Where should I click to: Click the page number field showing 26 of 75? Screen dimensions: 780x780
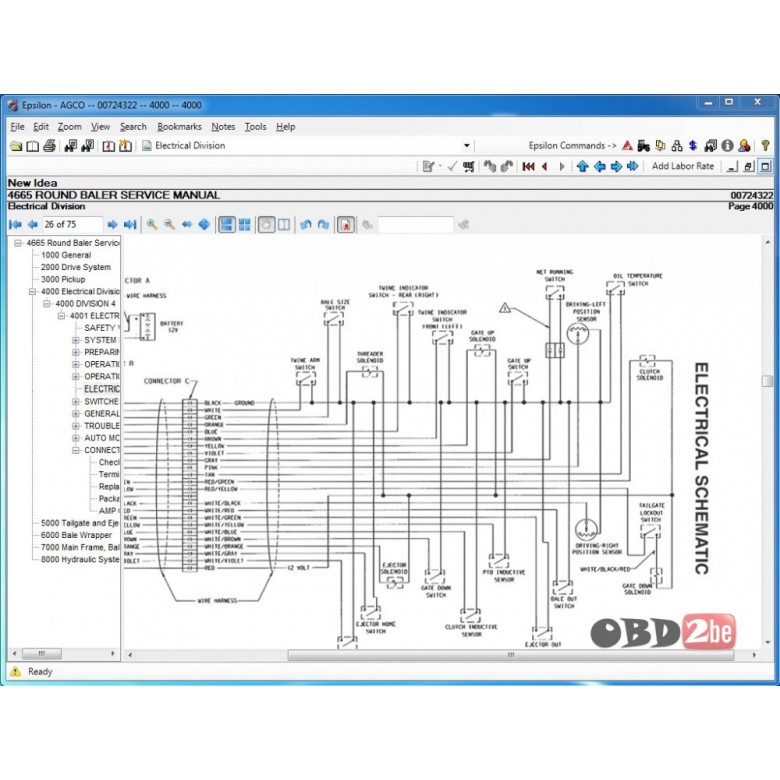(73, 225)
